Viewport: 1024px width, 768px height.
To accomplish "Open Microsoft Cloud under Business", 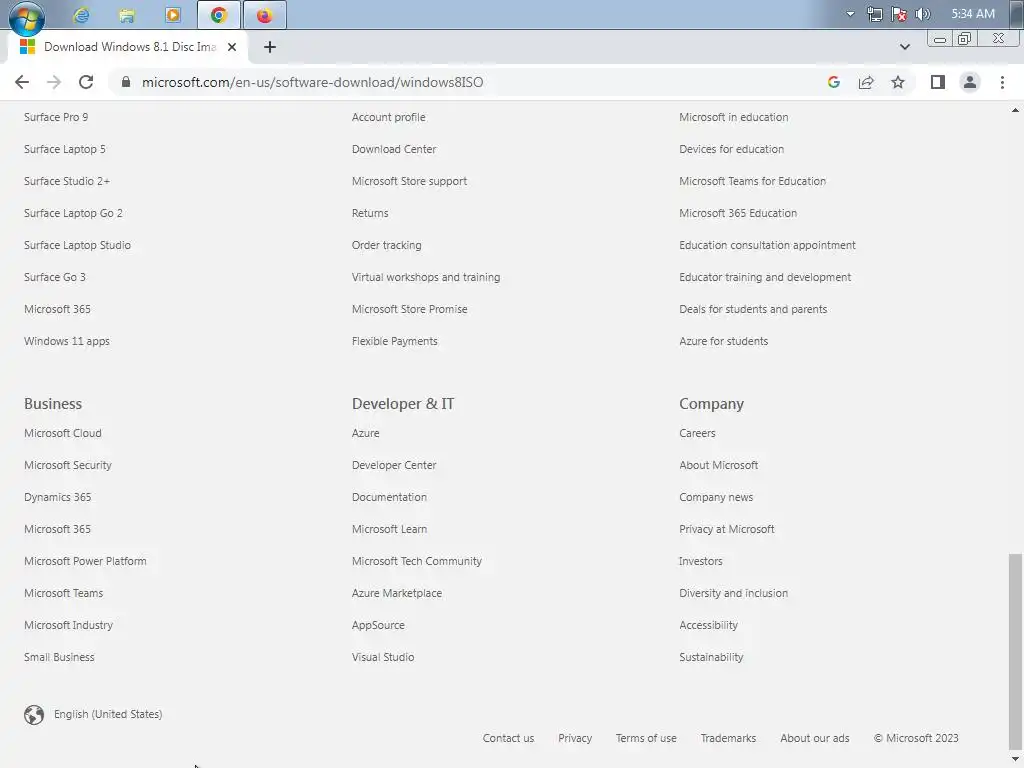I will click(x=63, y=434).
